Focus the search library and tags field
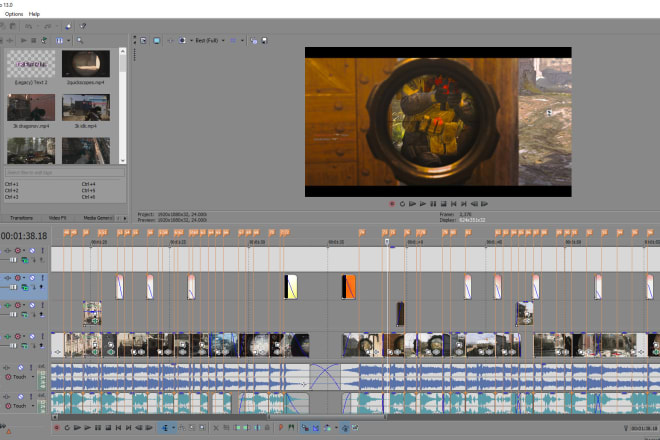Image resolution: width=660 pixels, height=440 pixels. pos(65,173)
